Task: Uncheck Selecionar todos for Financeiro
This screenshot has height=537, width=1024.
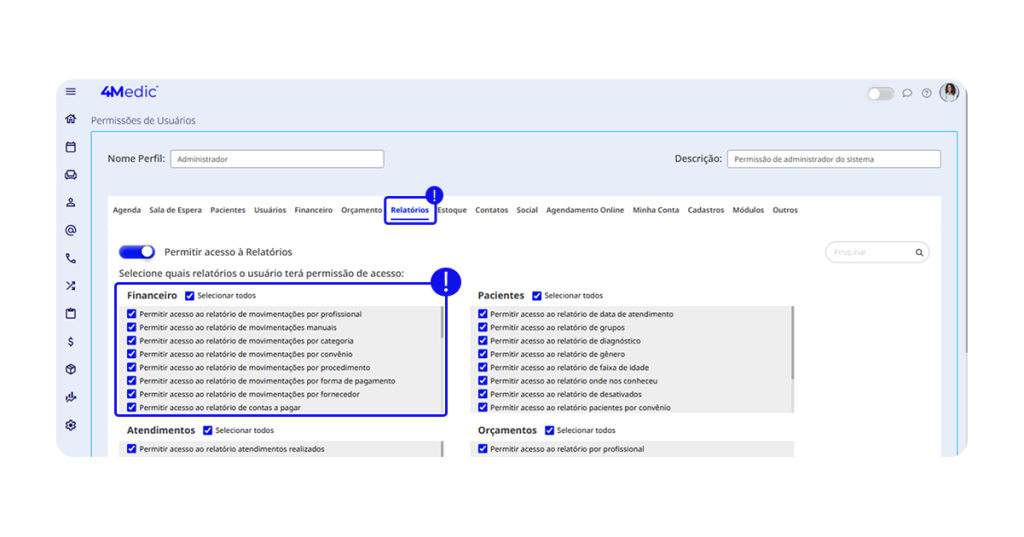Action: point(190,296)
